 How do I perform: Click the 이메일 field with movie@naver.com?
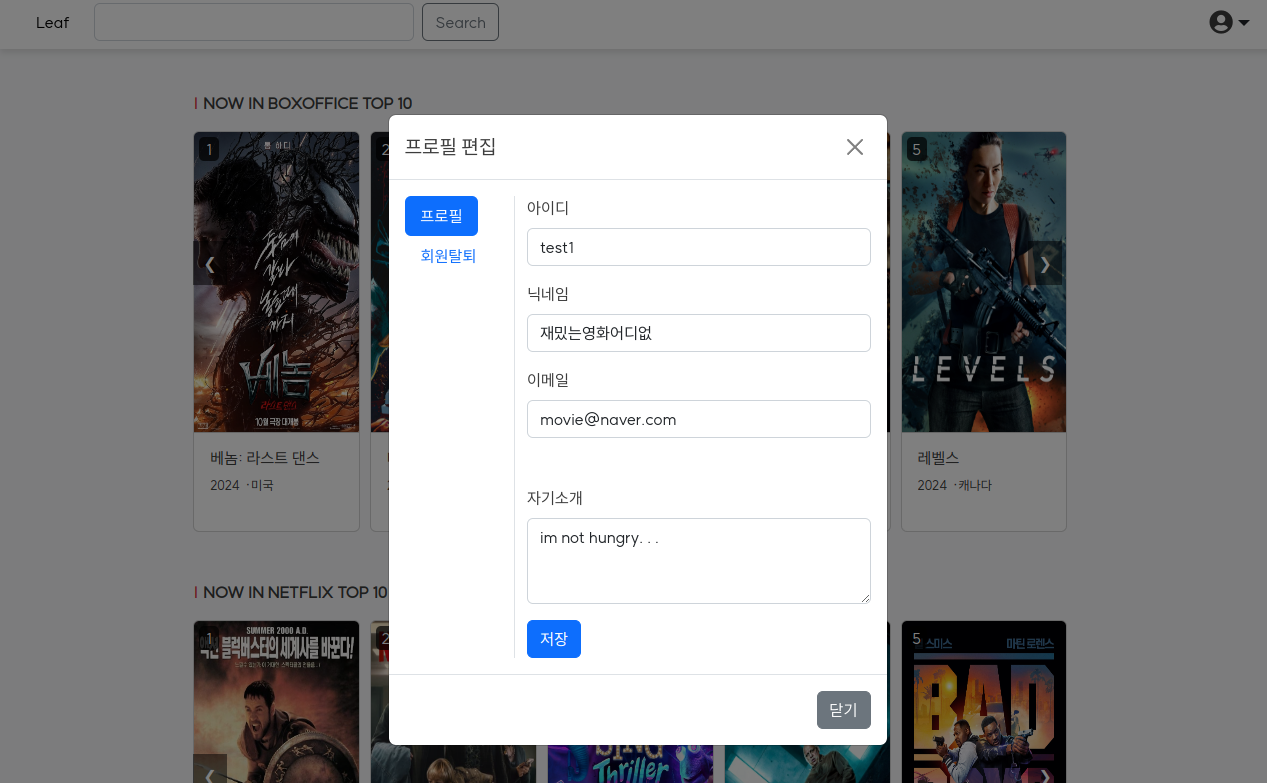tap(699, 419)
